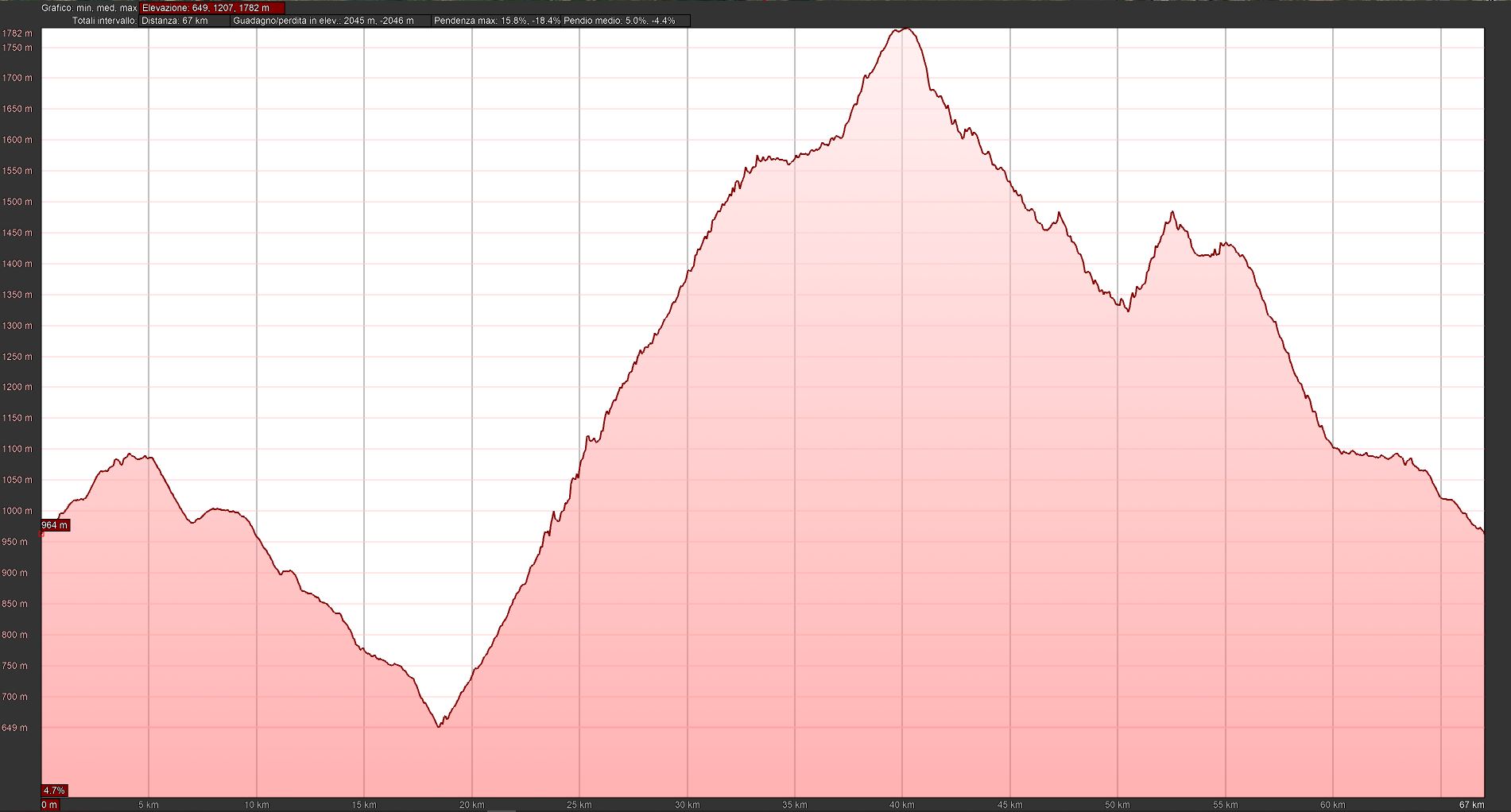Click the 649 m label on vertical axis
1511x812 pixels.
coord(15,728)
